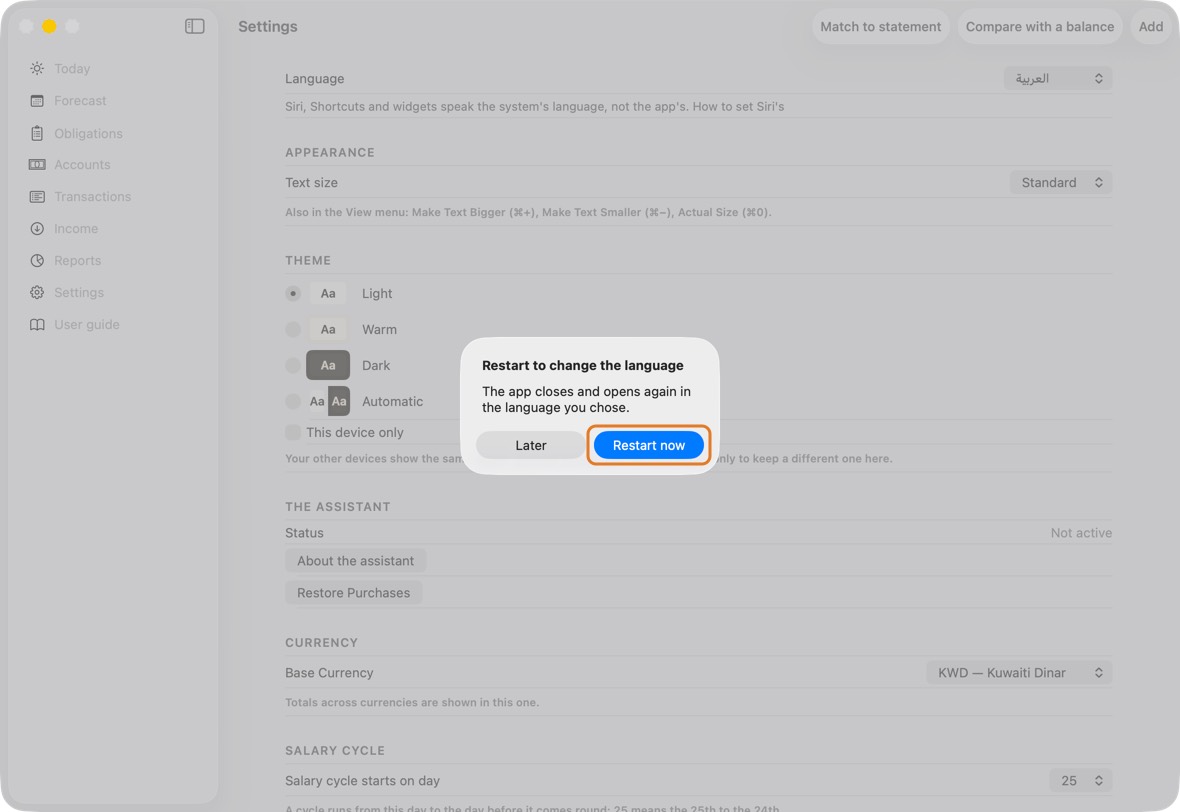This screenshot has height=812, width=1180.
Task: Click the book icon beside User guide
Action: [x=37, y=324]
